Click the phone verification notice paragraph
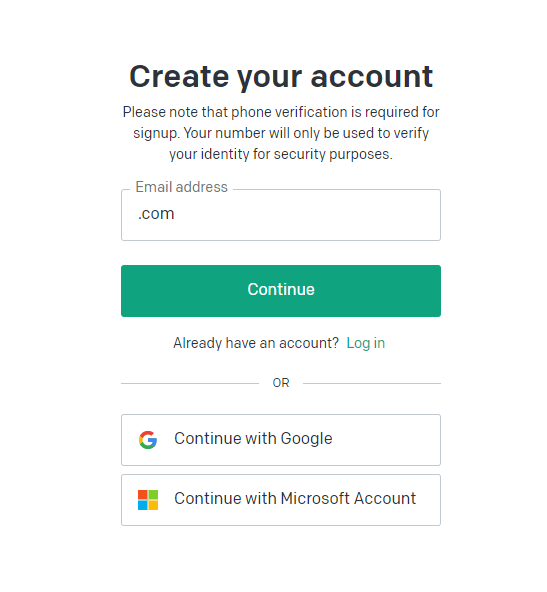The height and width of the screenshot is (592, 547). 281,133
